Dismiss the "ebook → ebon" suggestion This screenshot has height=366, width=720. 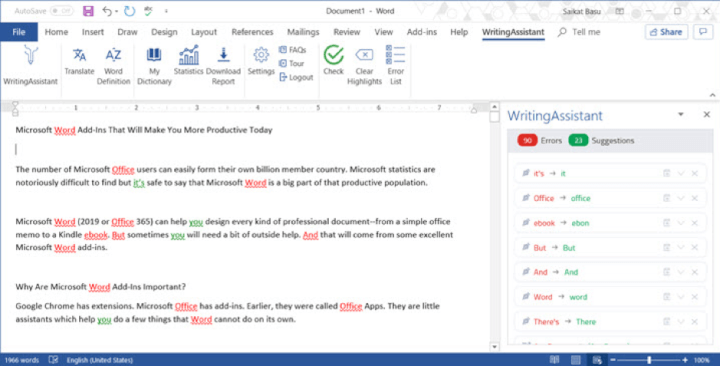[694, 223]
